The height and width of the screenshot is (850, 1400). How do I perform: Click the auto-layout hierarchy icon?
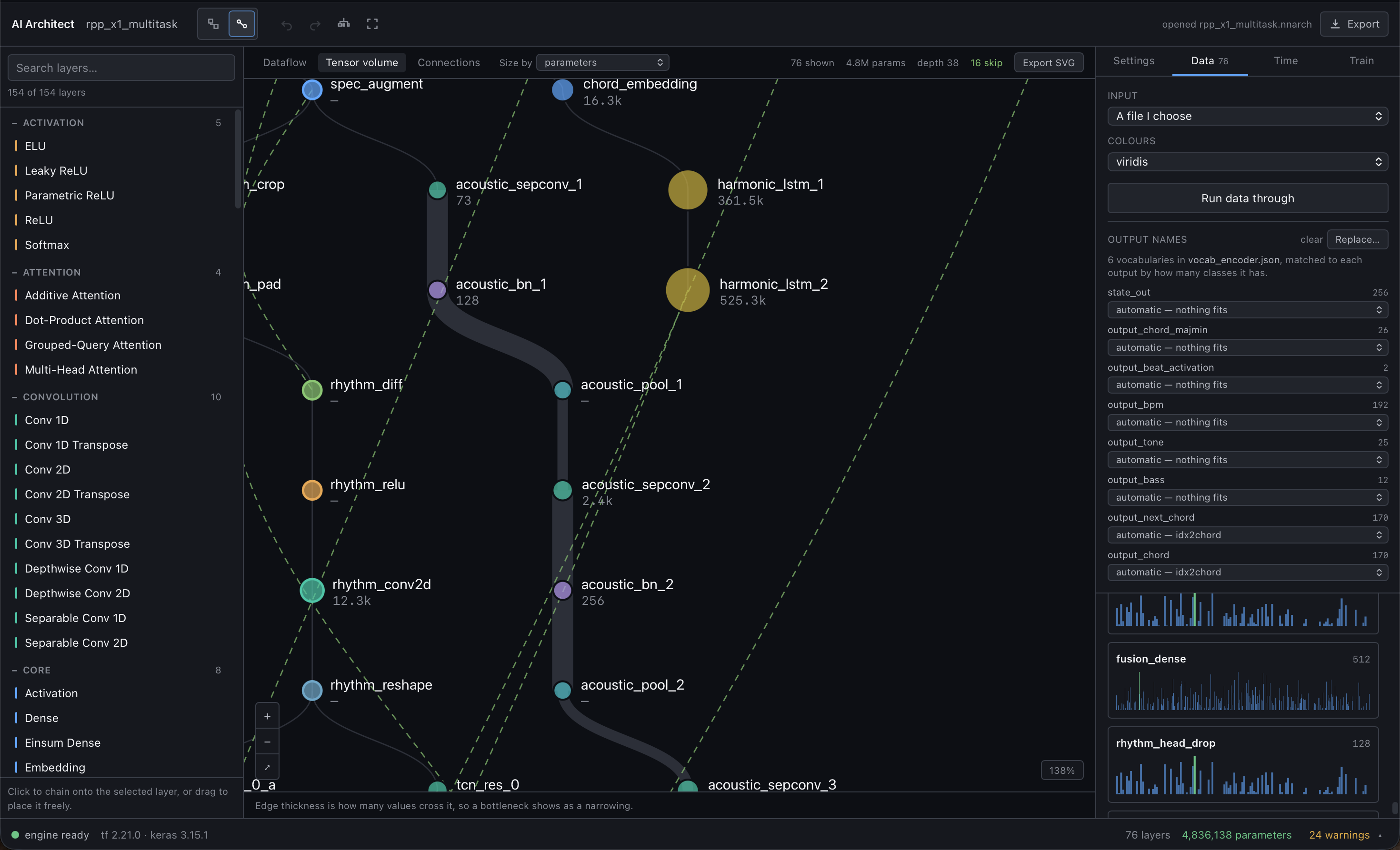pyautogui.click(x=344, y=24)
